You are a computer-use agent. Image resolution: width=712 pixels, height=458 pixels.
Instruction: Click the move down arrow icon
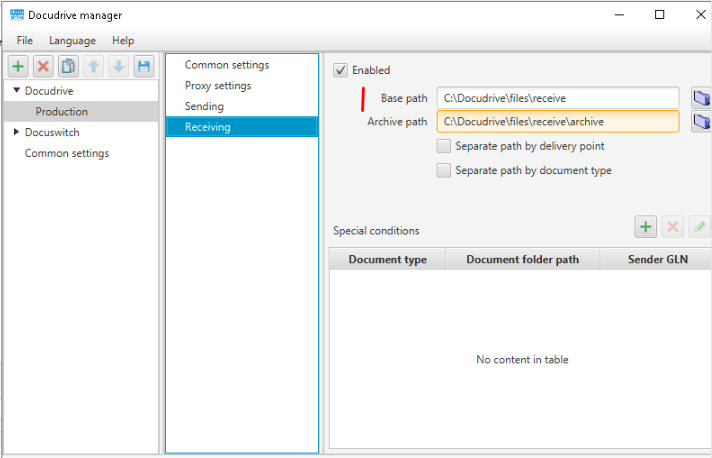coord(119,67)
